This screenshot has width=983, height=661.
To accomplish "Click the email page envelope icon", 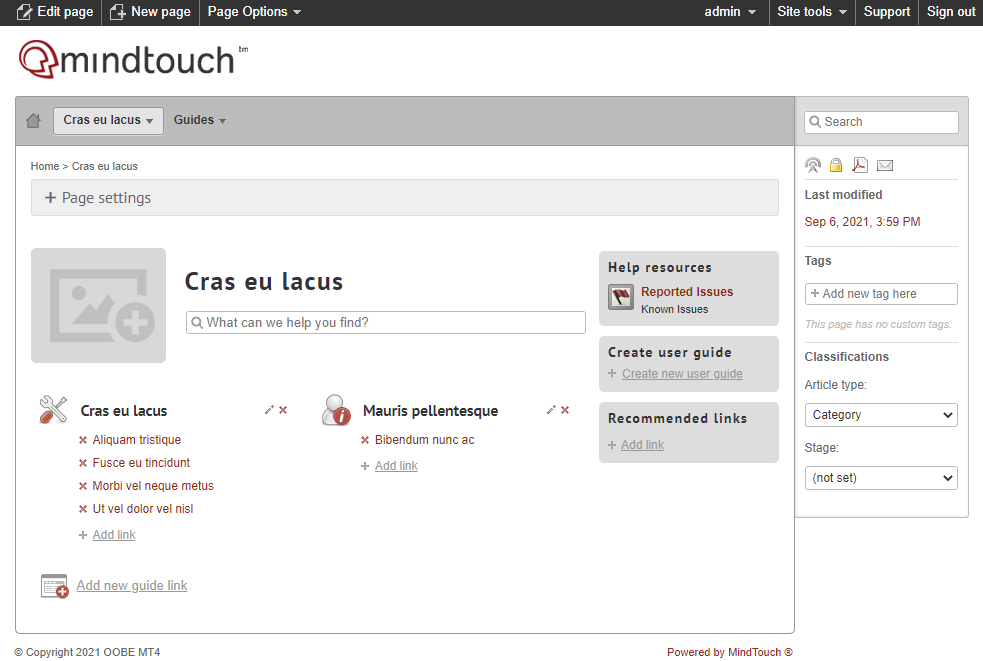I will pyautogui.click(x=885, y=165).
